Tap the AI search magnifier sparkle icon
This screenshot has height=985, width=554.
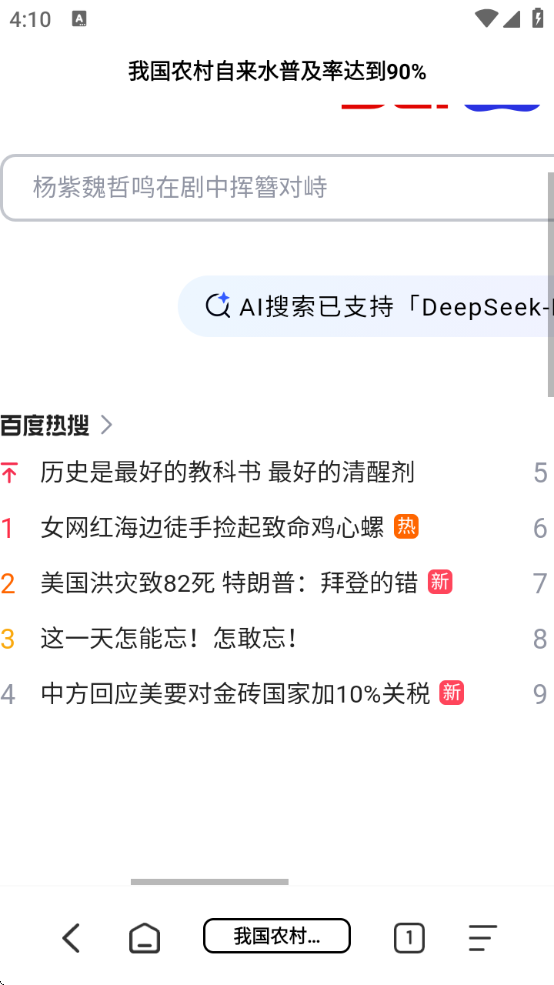(x=217, y=306)
